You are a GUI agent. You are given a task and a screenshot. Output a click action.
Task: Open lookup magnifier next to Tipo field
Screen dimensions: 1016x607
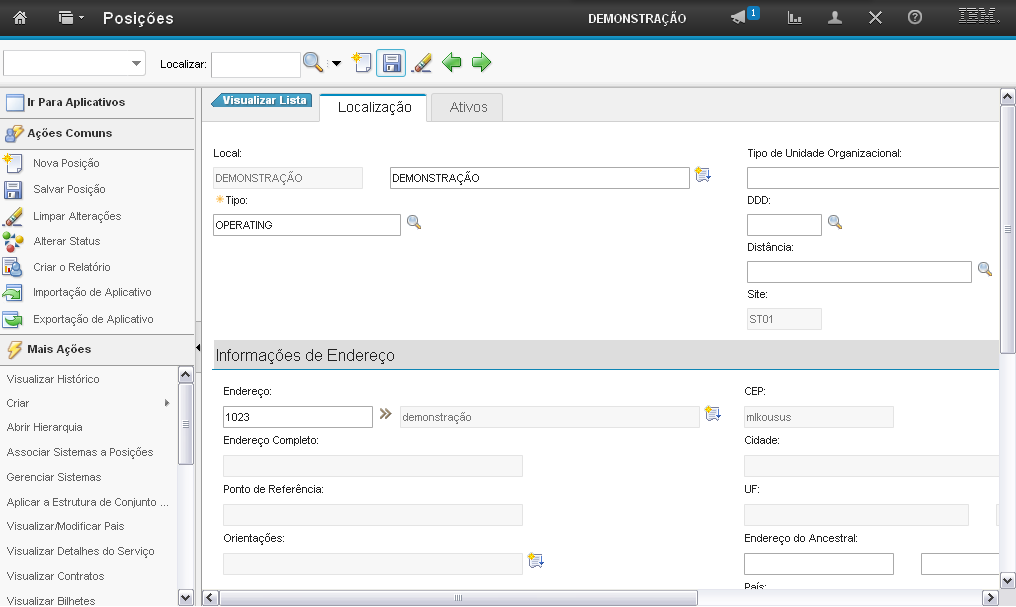click(x=414, y=222)
